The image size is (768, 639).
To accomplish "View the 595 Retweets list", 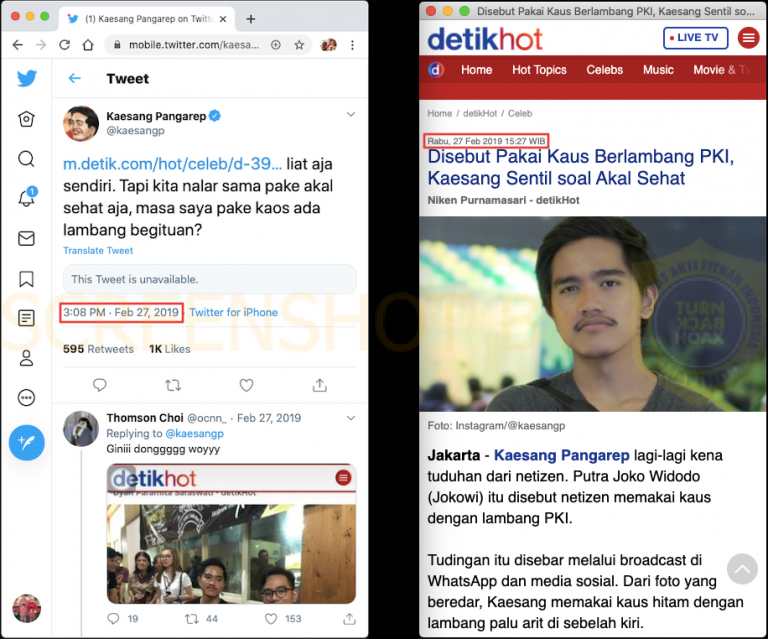I will point(98,349).
